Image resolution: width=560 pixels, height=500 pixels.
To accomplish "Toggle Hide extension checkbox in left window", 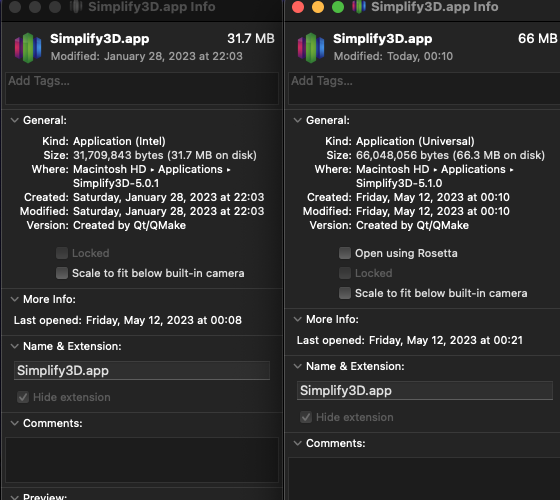I will pyautogui.click(x=23, y=397).
